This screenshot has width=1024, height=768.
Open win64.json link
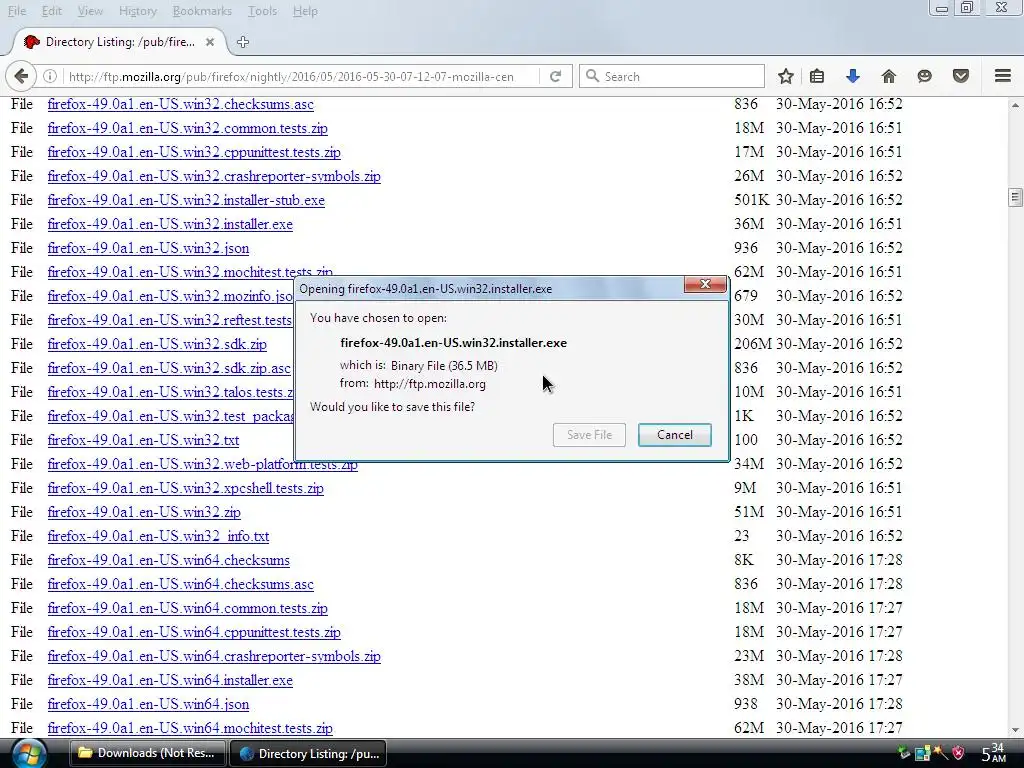(148, 705)
